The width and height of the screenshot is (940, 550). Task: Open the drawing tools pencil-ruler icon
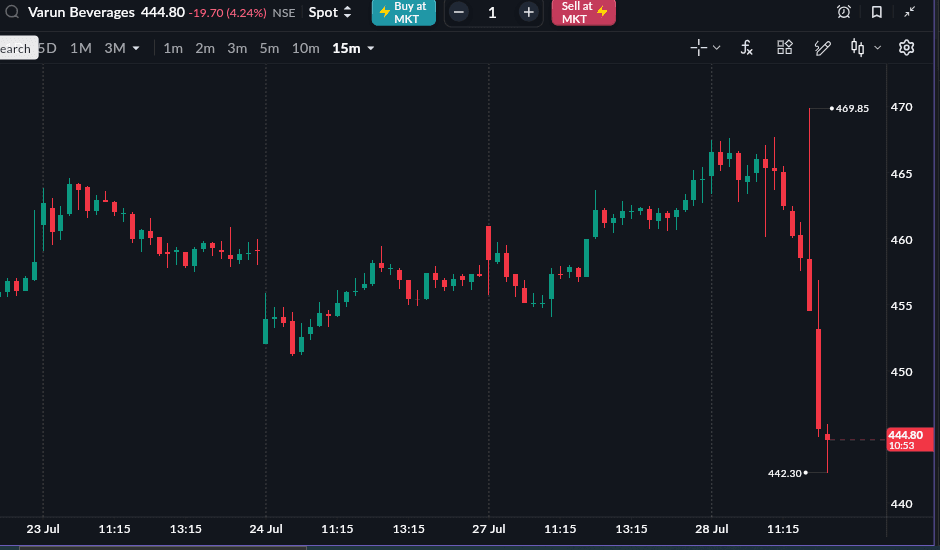click(x=822, y=48)
